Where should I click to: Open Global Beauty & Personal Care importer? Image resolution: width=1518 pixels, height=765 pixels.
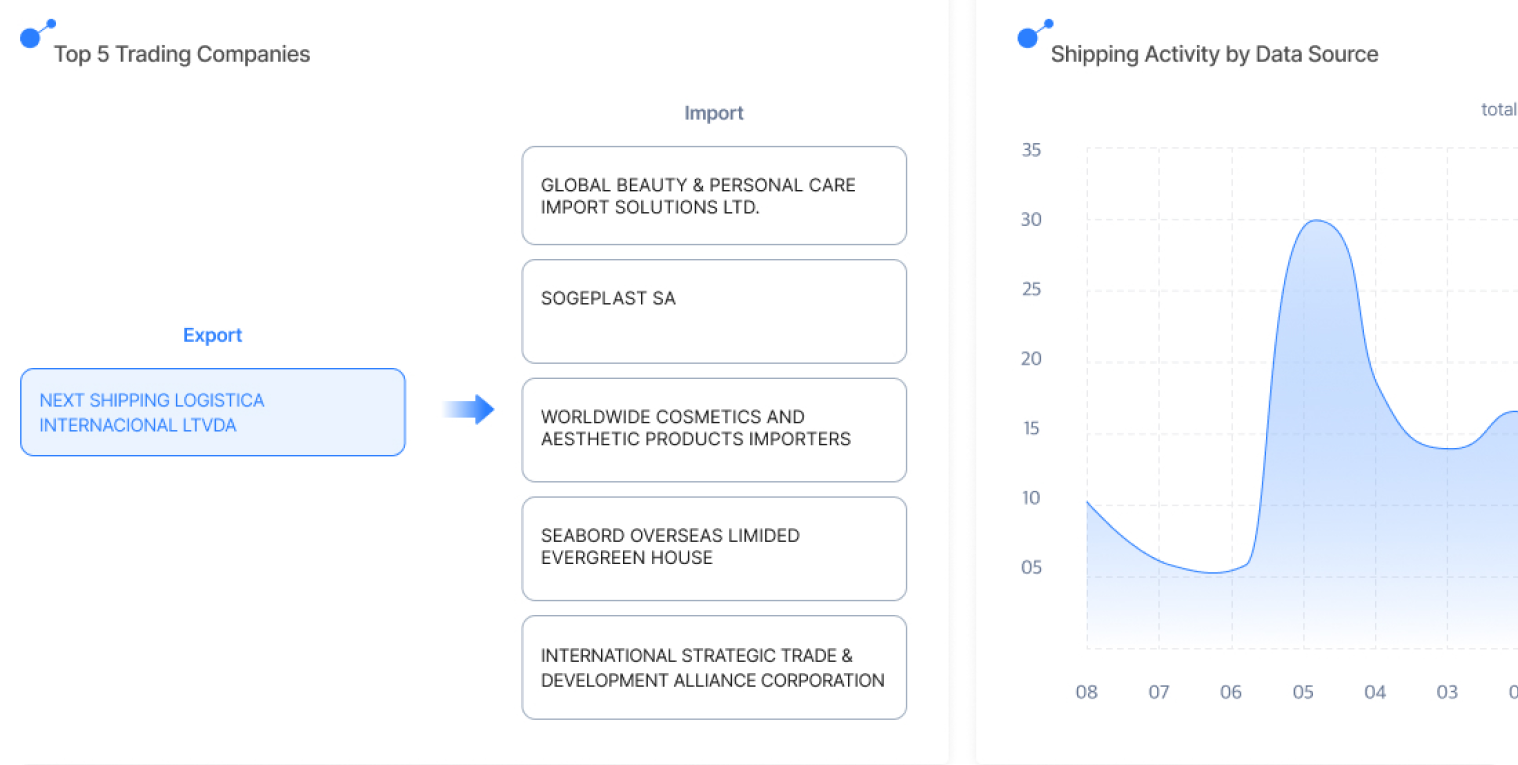(713, 196)
